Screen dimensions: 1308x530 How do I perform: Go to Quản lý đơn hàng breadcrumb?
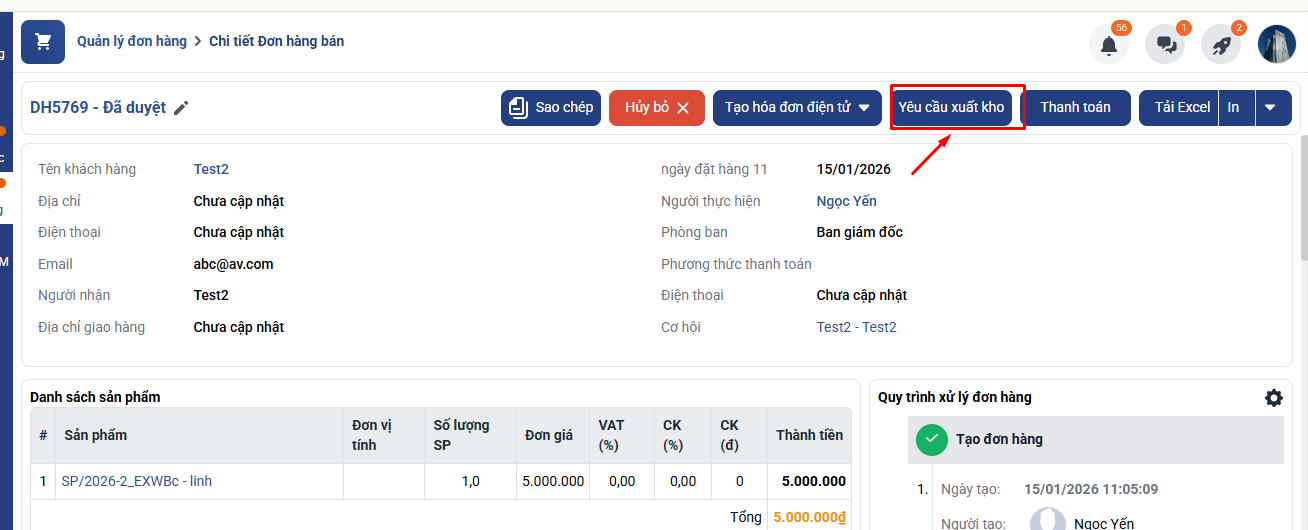(132, 42)
